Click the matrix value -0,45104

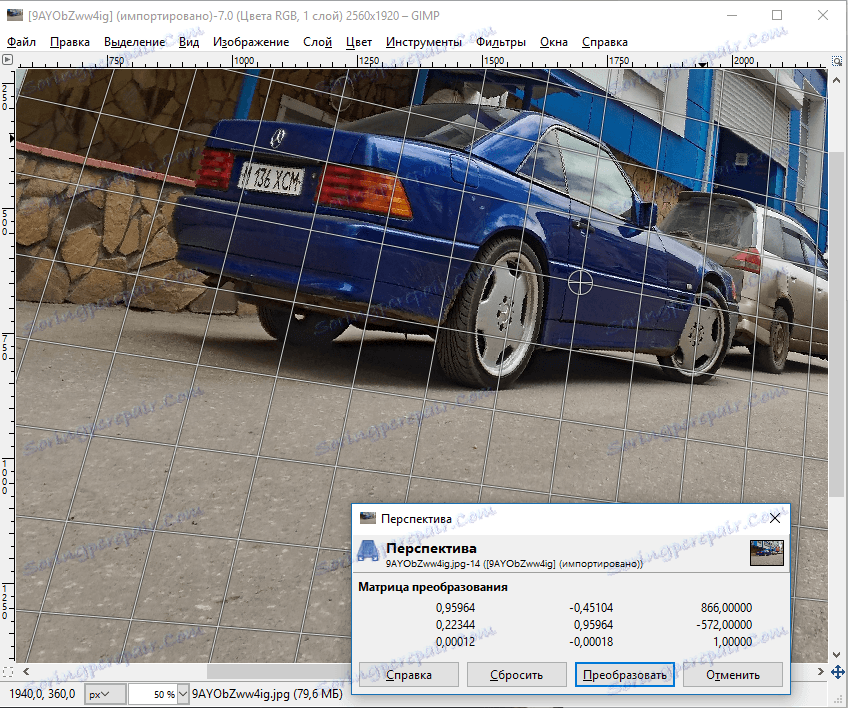(x=591, y=607)
